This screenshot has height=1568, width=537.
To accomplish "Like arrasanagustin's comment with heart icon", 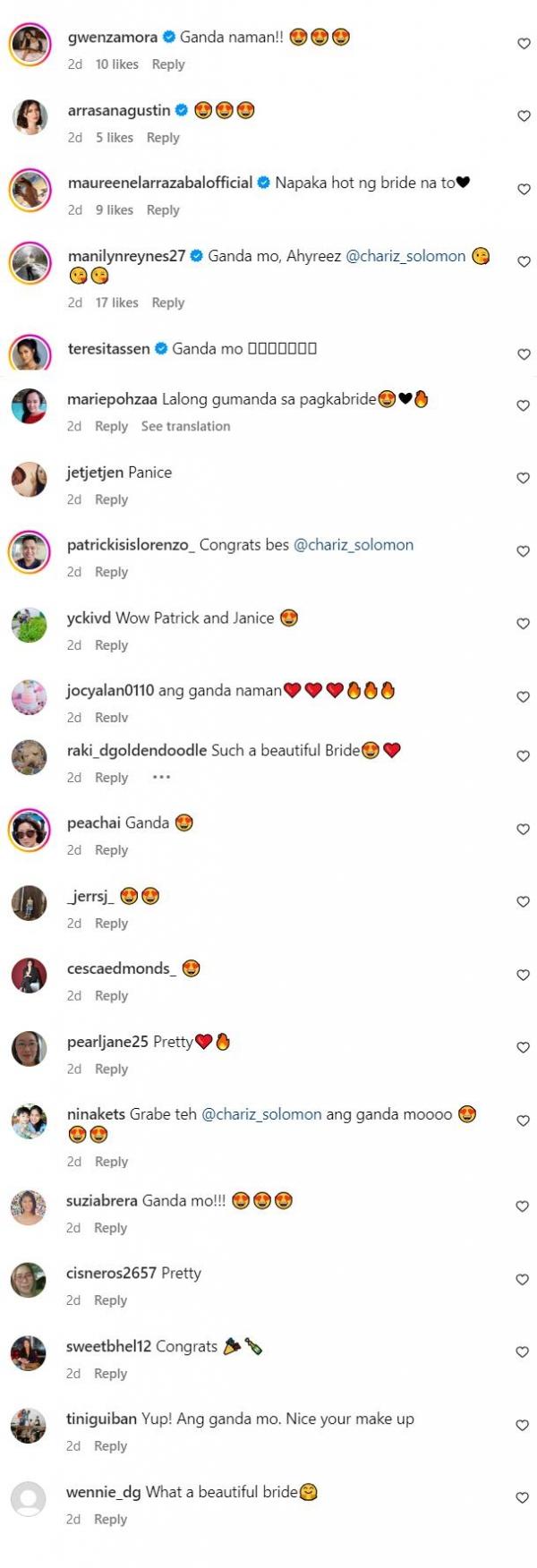I will (x=524, y=116).
